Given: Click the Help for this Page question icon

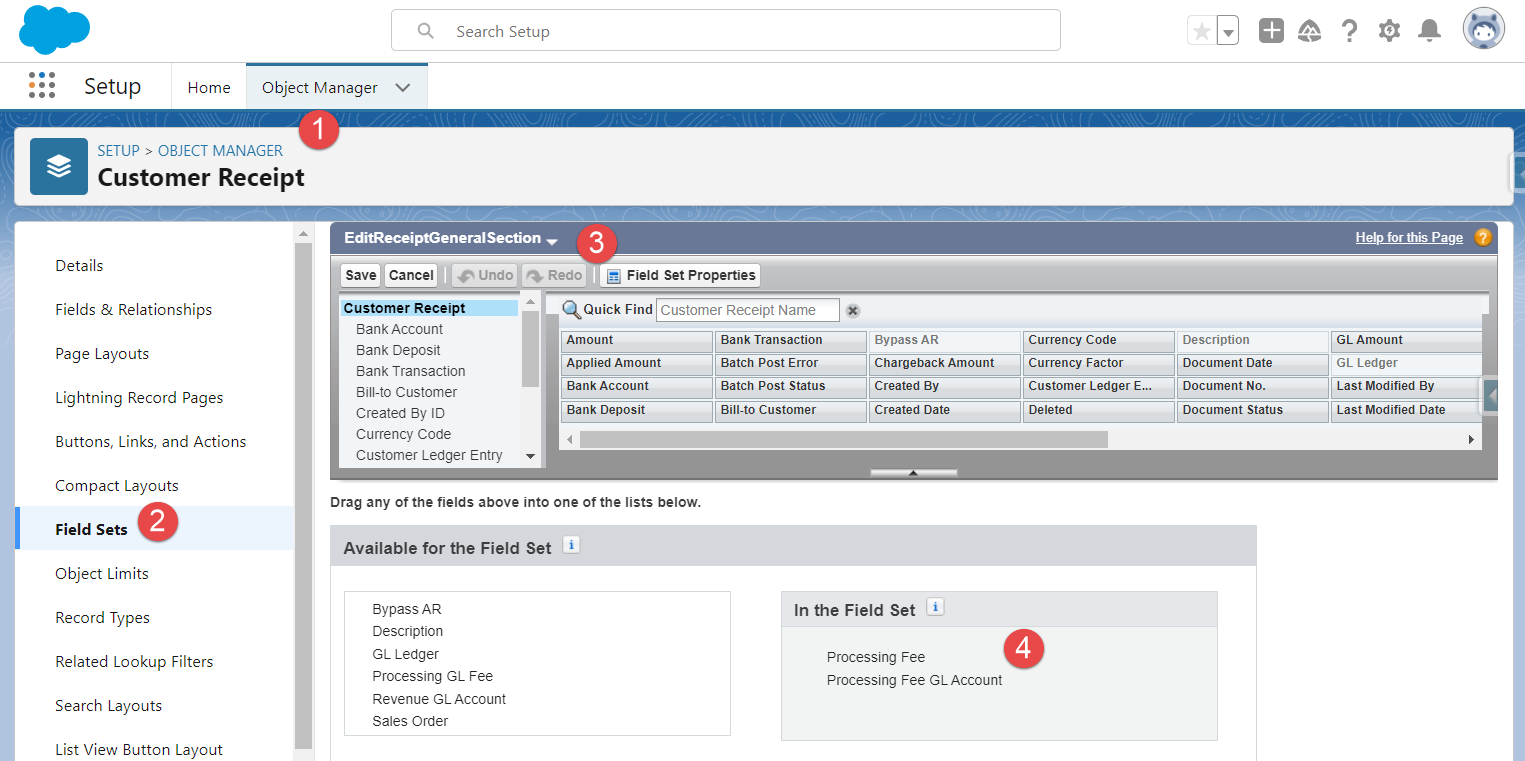Looking at the screenshot, I should pyautogui.click(x=1482, y=238).
